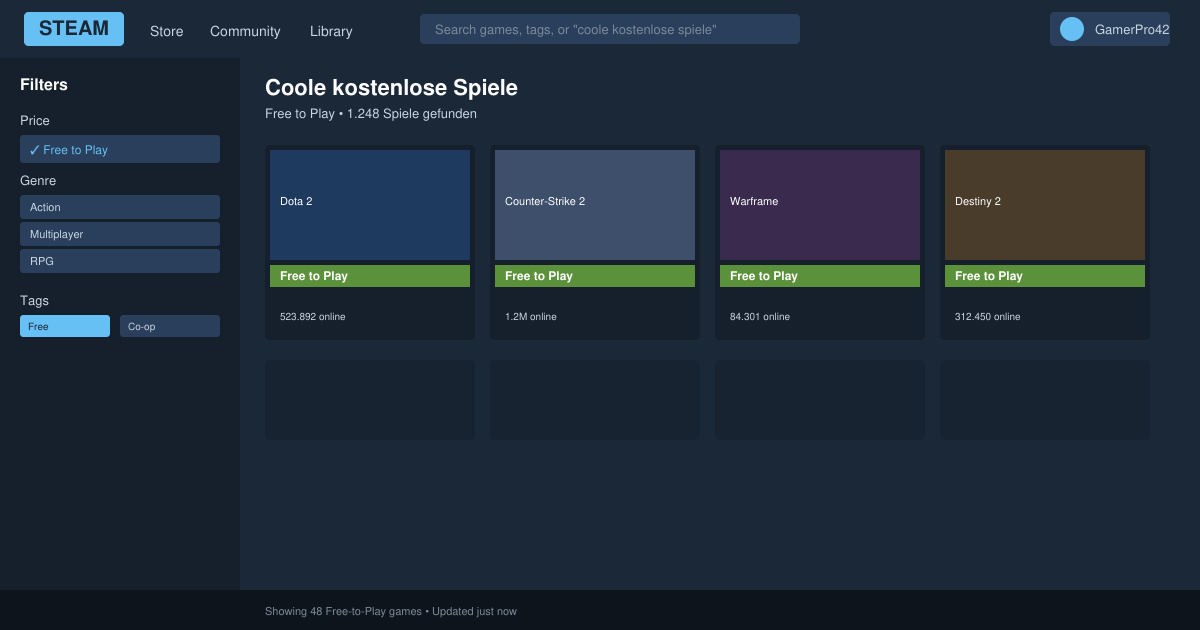Click the GamerPro42 avatar circle
The width and height of the screenshot is (1200, 630).
pyautogui.click(x=1072, y=29)
